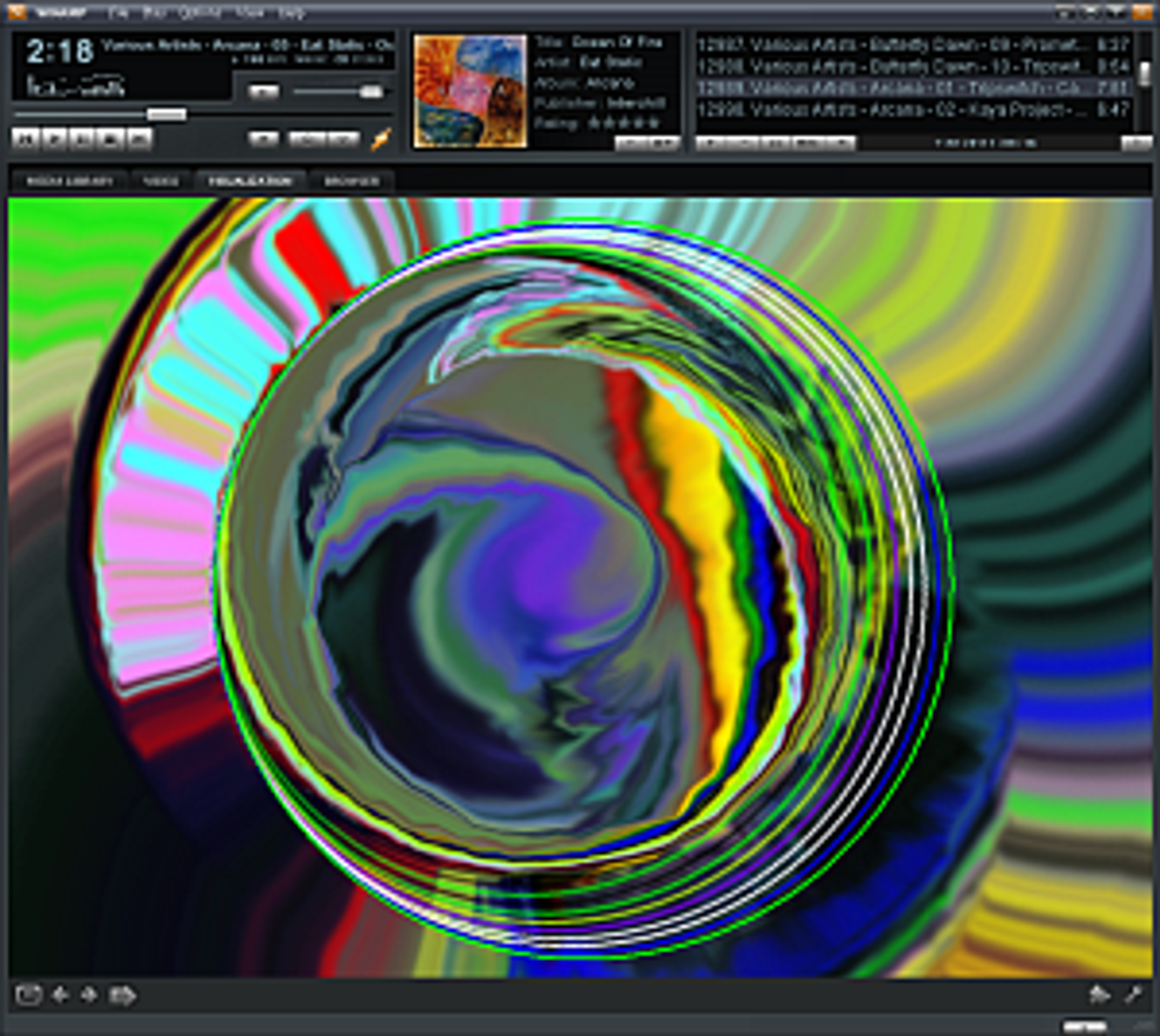Advance to the next visualization preset
Viewport: 1160px width, 1036px height.
pos(88,995)
